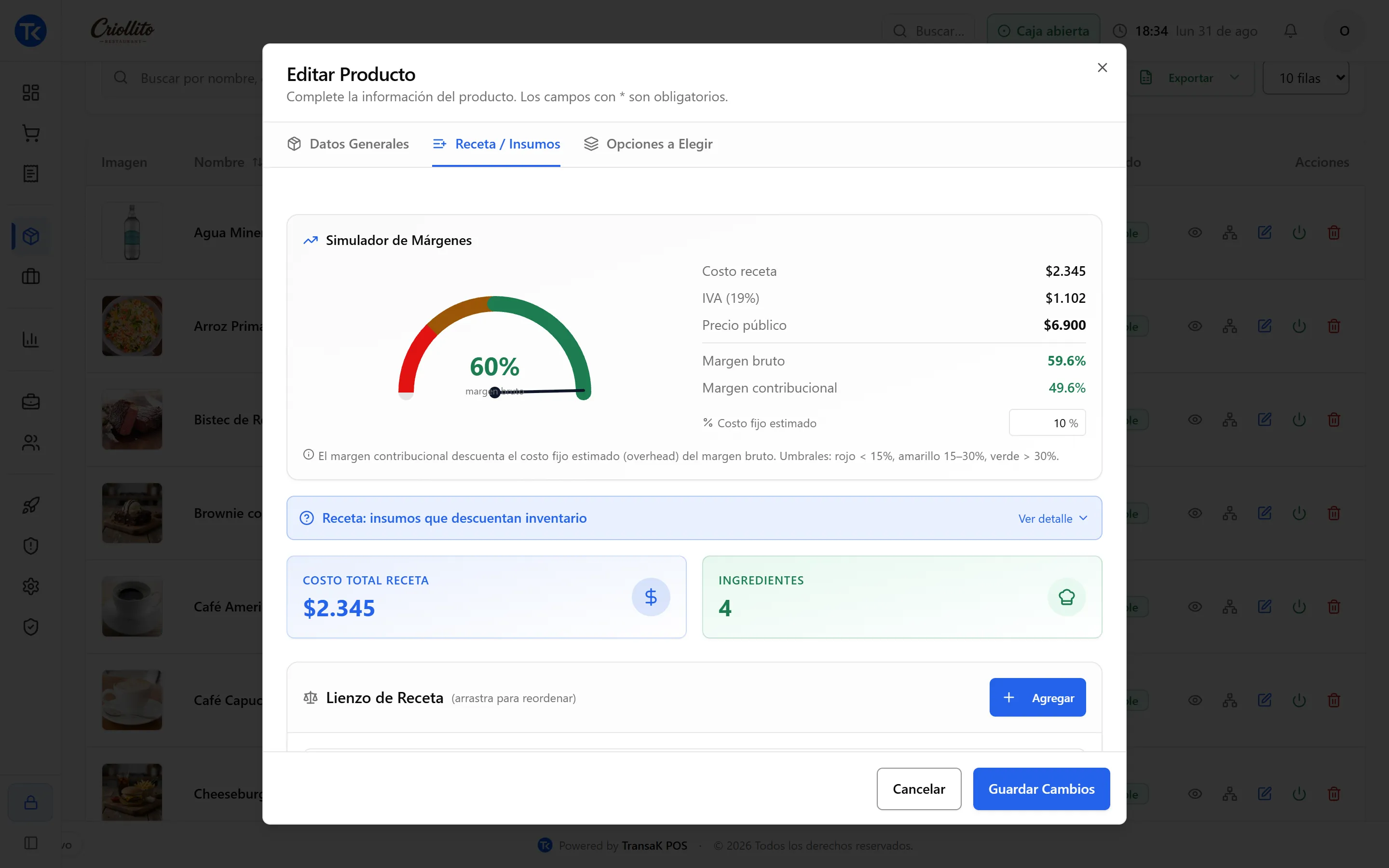Click the chef hat icon in Ingredientes card

(x=1066, y=597)
